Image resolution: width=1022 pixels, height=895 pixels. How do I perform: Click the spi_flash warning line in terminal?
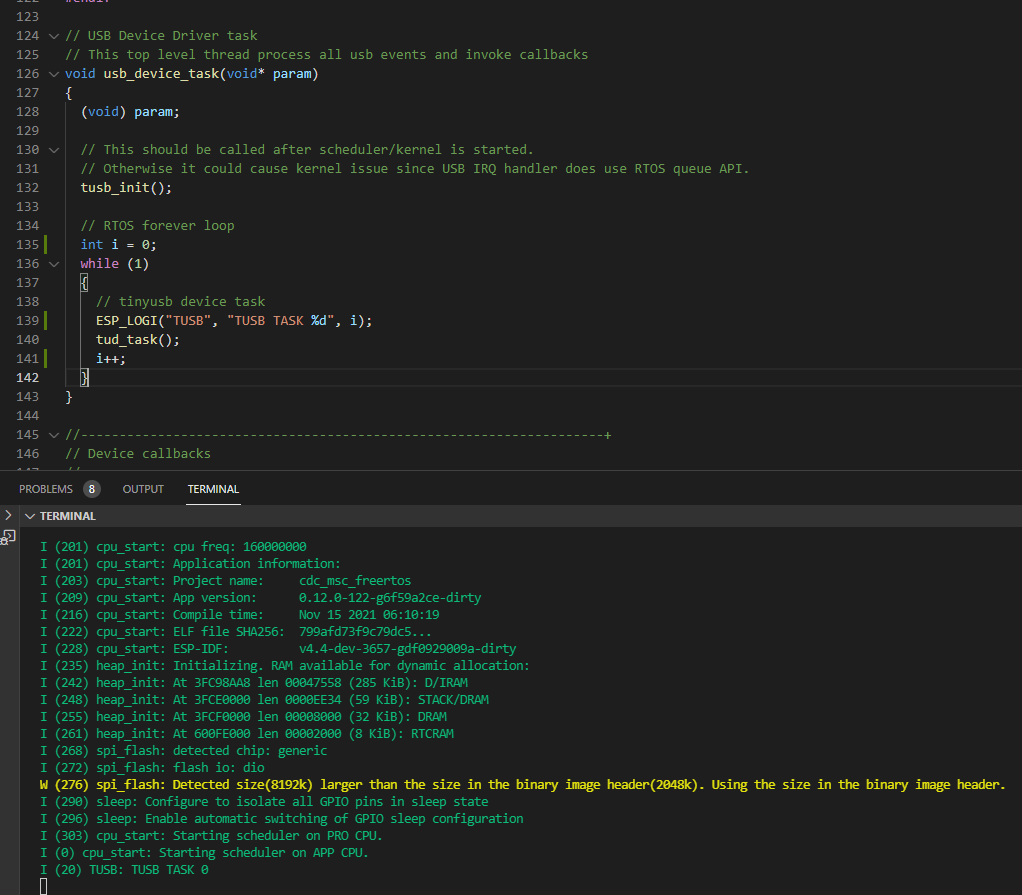point(523,785)
